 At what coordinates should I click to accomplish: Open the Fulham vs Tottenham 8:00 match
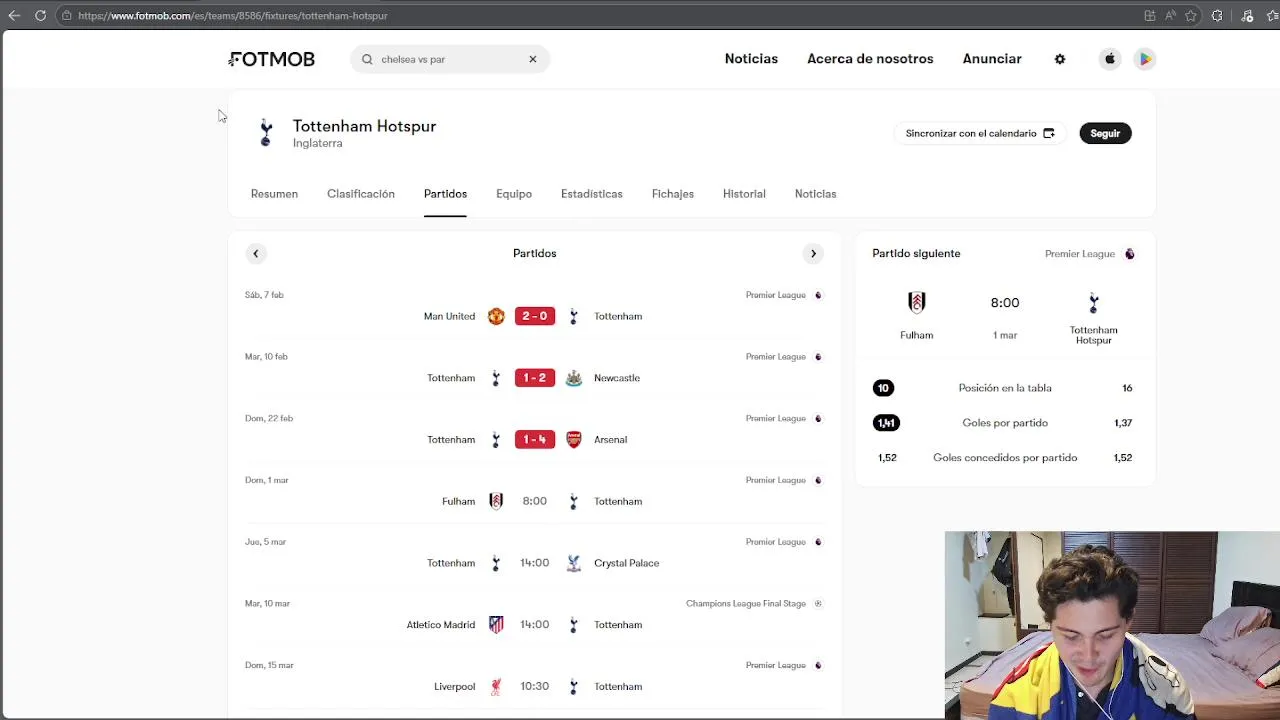(x=534, y=501)
